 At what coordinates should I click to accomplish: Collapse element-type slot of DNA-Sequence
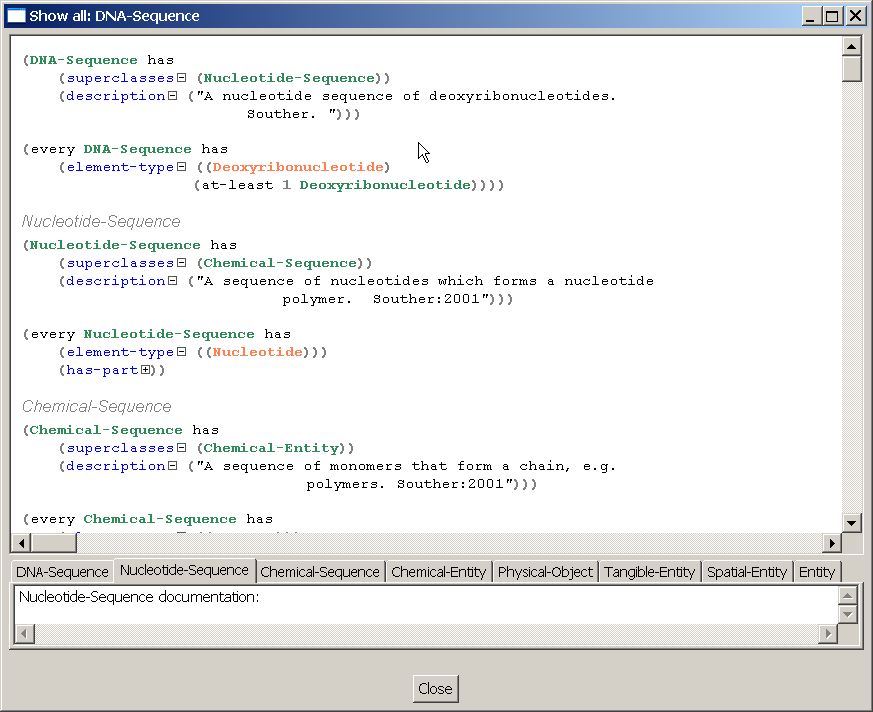point(181,167)
